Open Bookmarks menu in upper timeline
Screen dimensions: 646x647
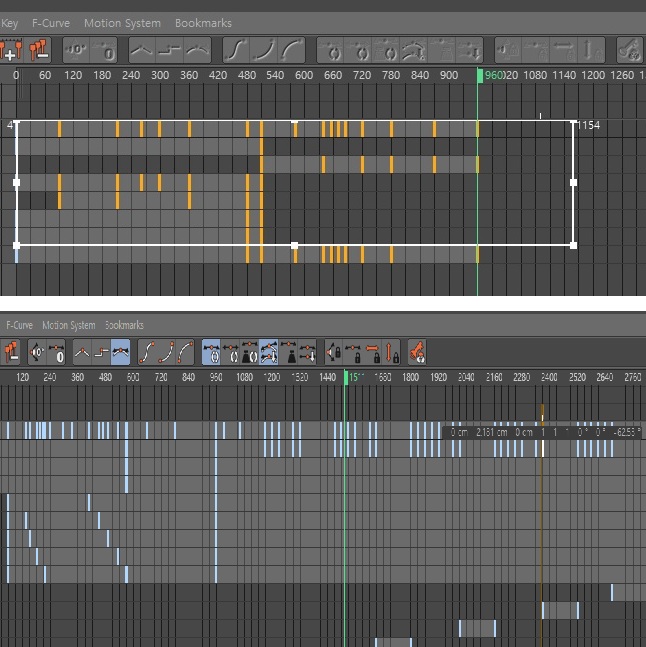tap(203, 23)
